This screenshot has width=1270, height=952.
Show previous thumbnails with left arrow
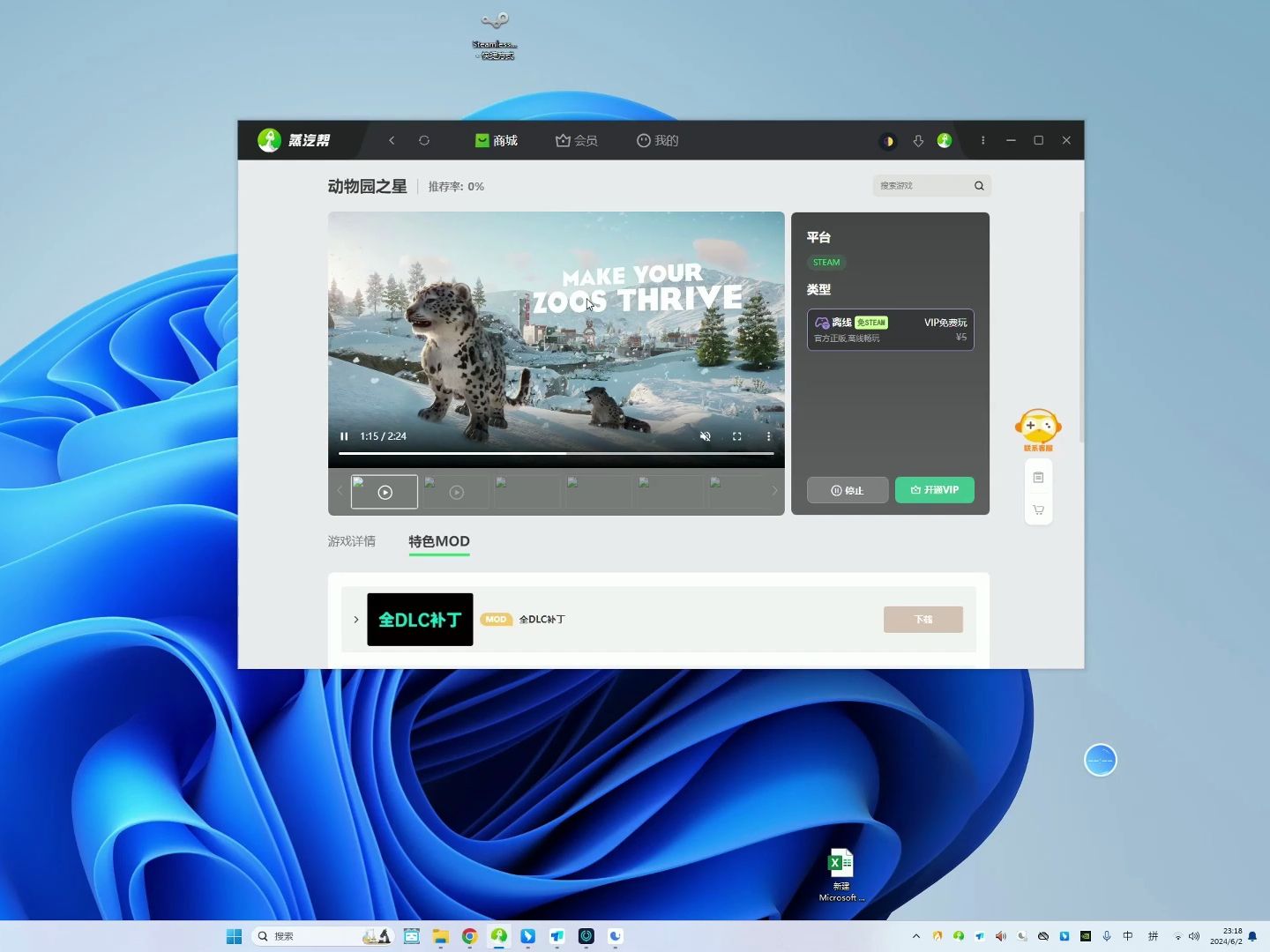pyautogui.click(x=340, y=491)
